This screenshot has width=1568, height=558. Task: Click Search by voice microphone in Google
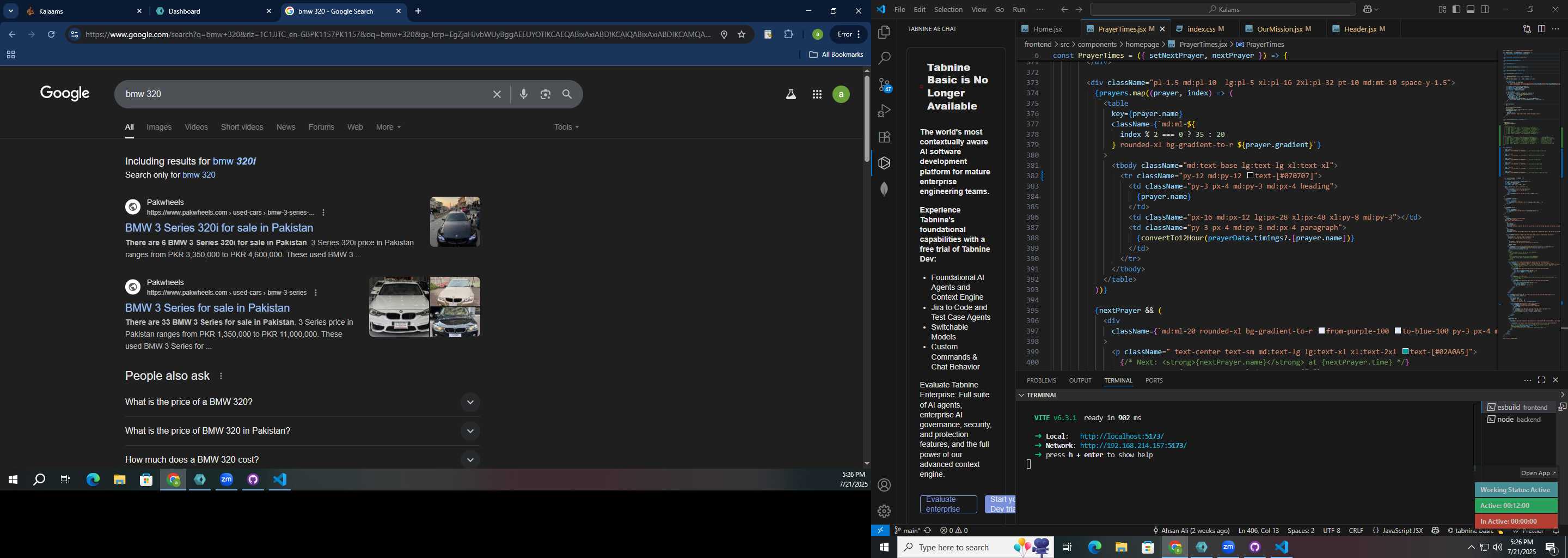pos(523,94)
